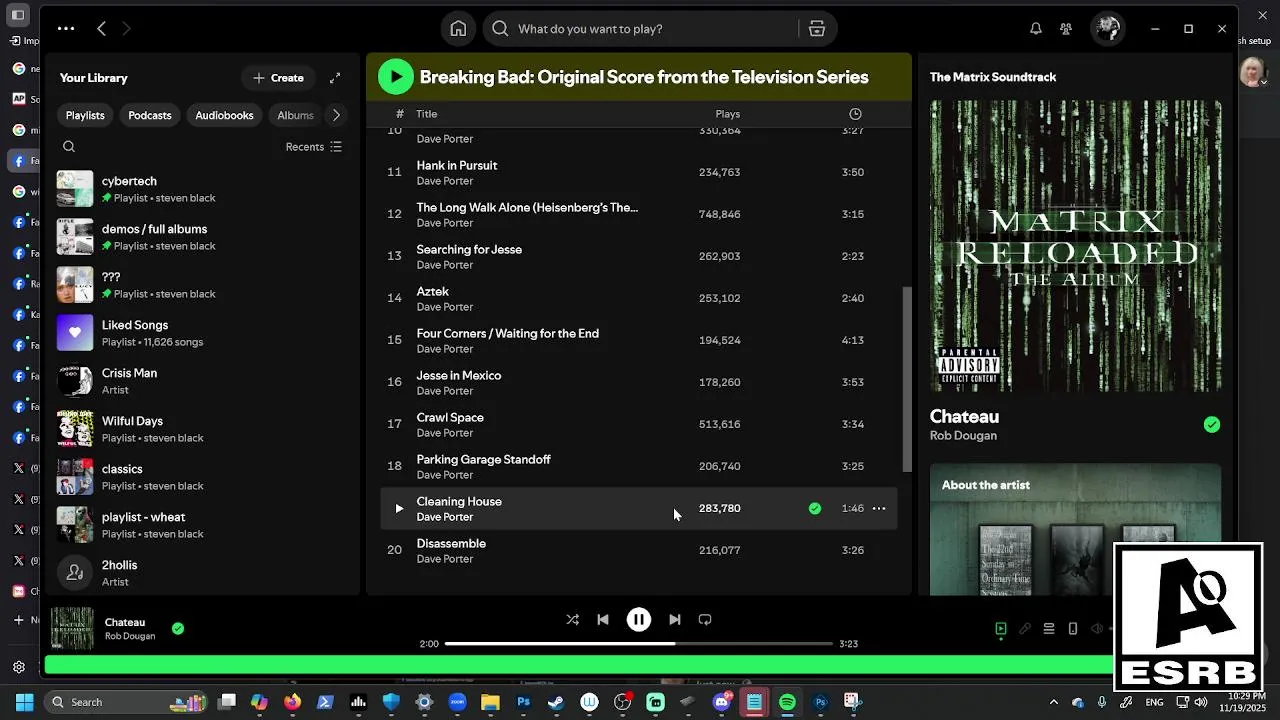The height and width of the screenshot is (720, 1280).
Task: Open the Home page icon
Action: tap(458, 29)
